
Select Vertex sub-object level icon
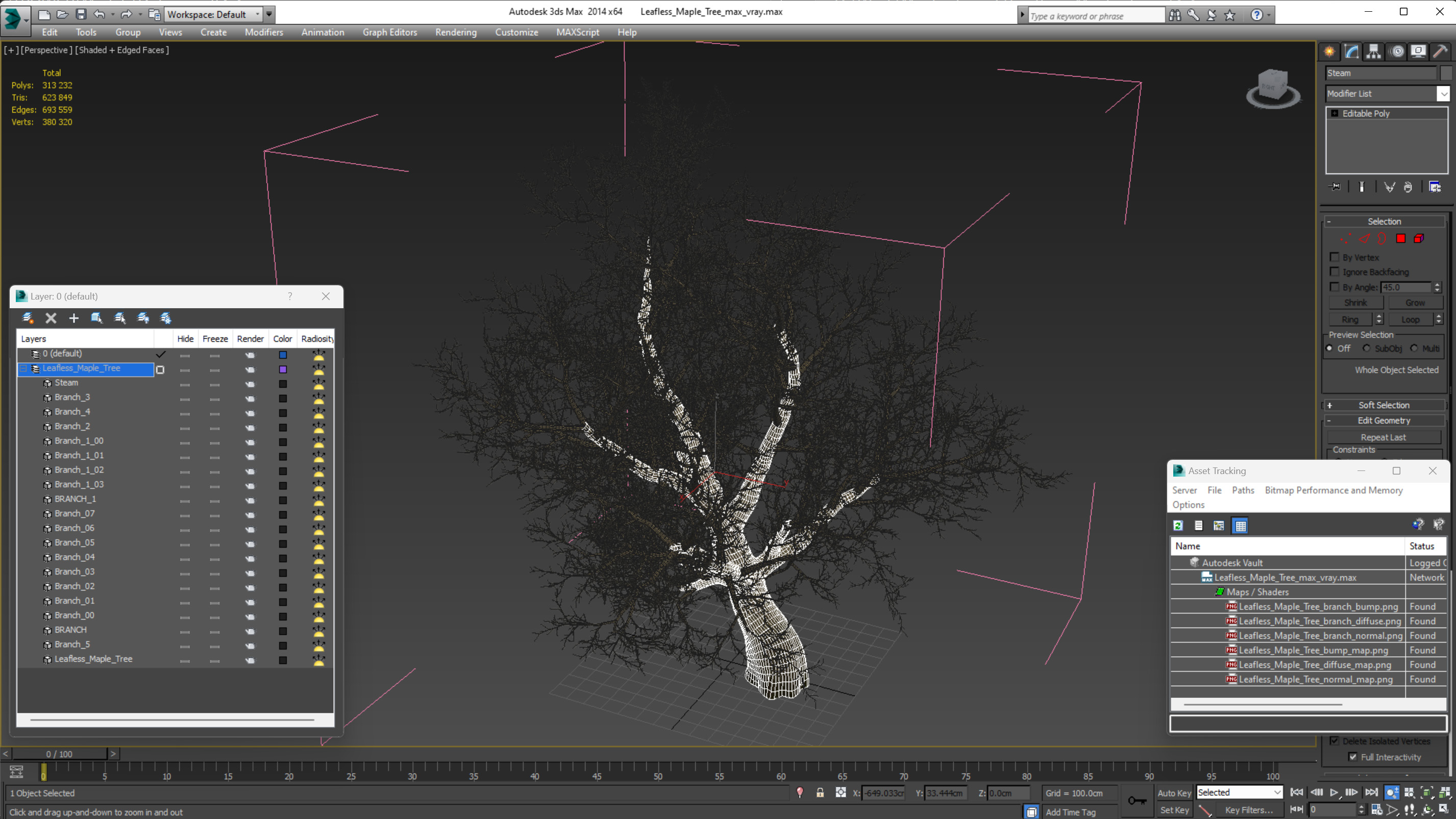point(1346,238)
